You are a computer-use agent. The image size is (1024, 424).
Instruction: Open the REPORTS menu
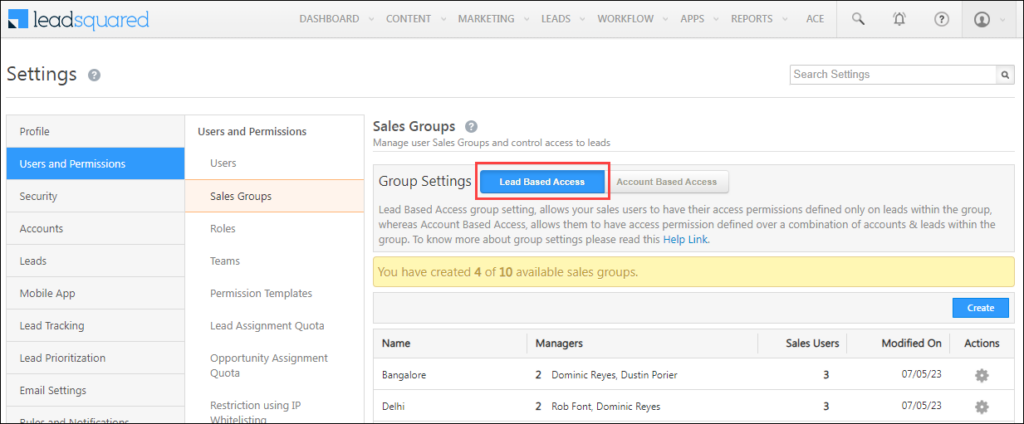(752, 19)
